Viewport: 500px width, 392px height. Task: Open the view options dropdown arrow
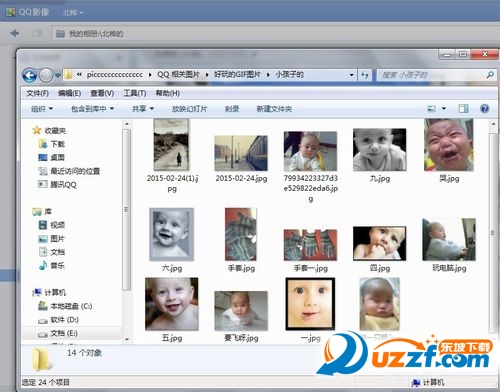coord(444,109)
